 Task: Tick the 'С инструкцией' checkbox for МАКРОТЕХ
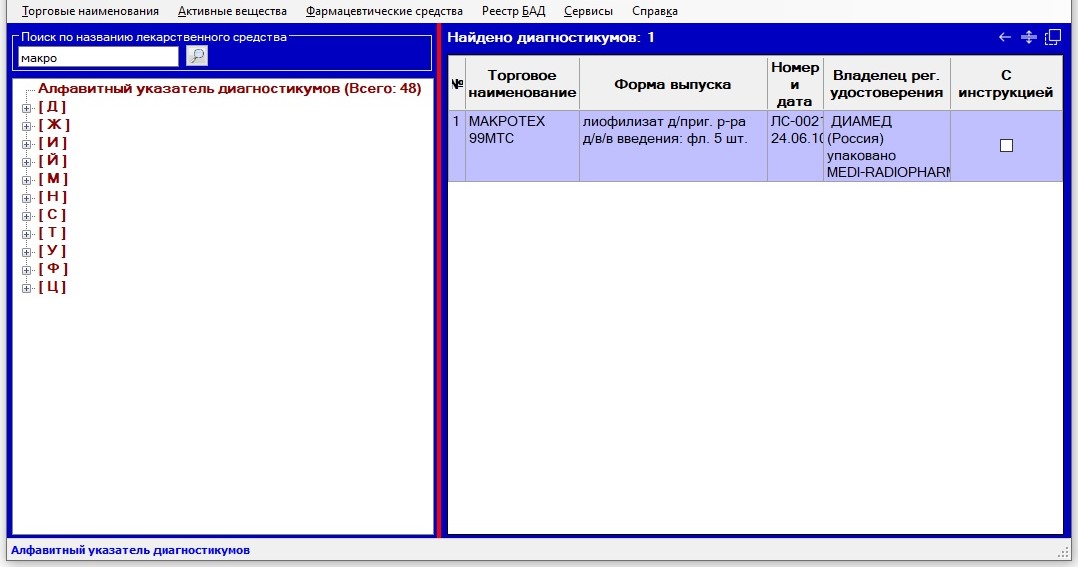pos(1006,145)
